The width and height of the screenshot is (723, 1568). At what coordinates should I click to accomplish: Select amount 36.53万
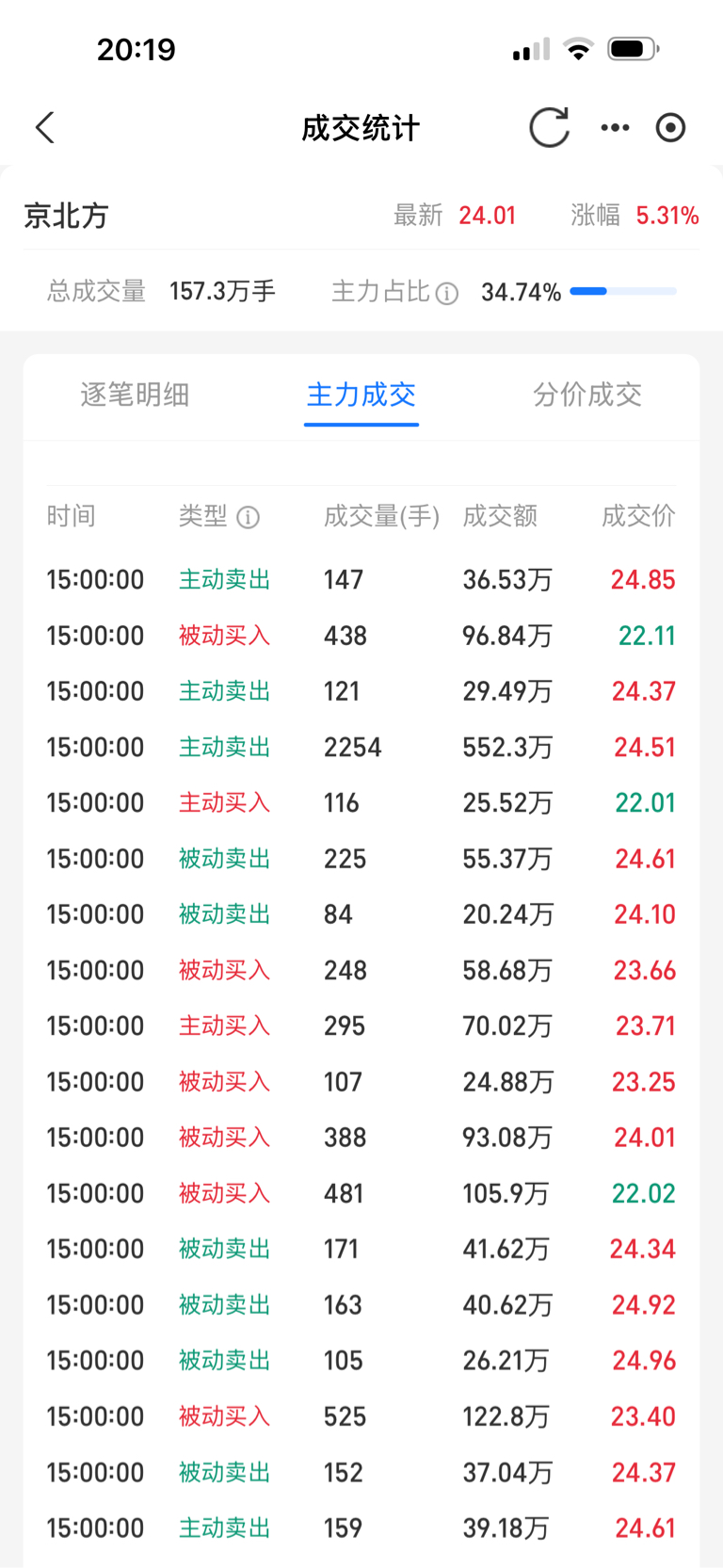pos(507,579)
